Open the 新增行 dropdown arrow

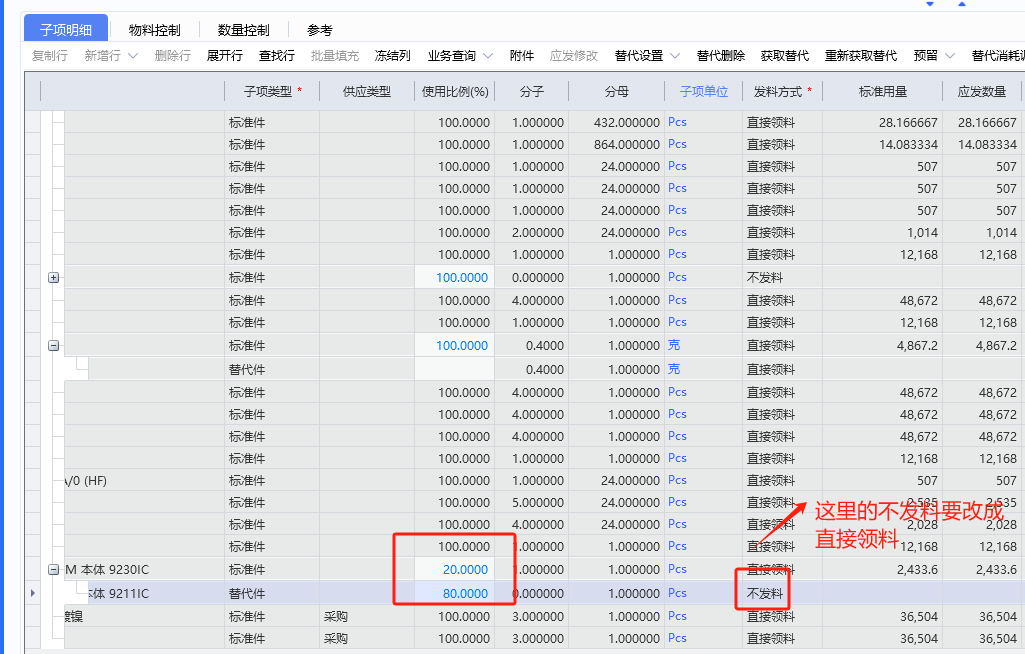coord(133,56)
